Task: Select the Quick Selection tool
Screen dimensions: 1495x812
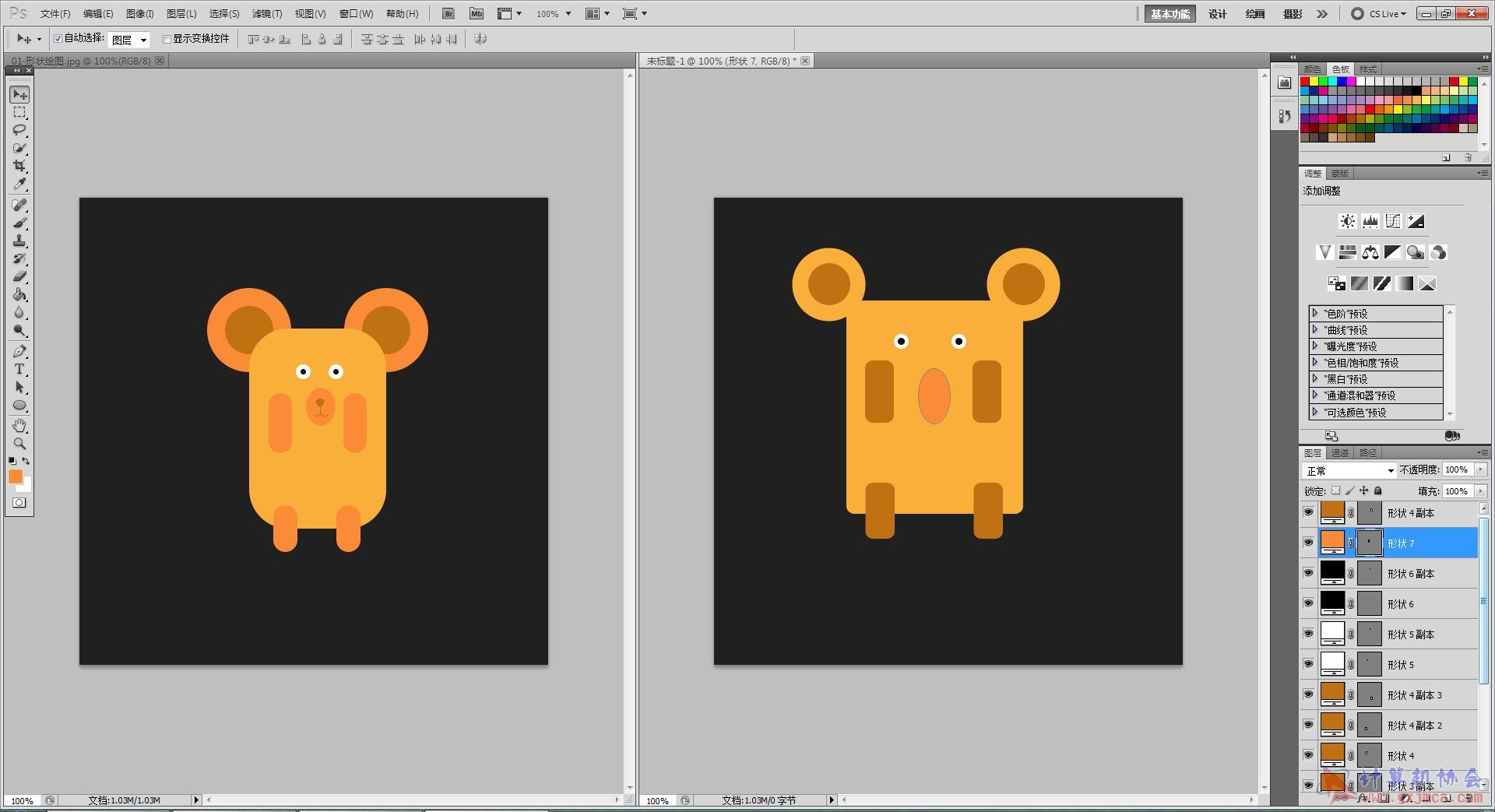Action: pyautogui.click(x=19, y=148)
